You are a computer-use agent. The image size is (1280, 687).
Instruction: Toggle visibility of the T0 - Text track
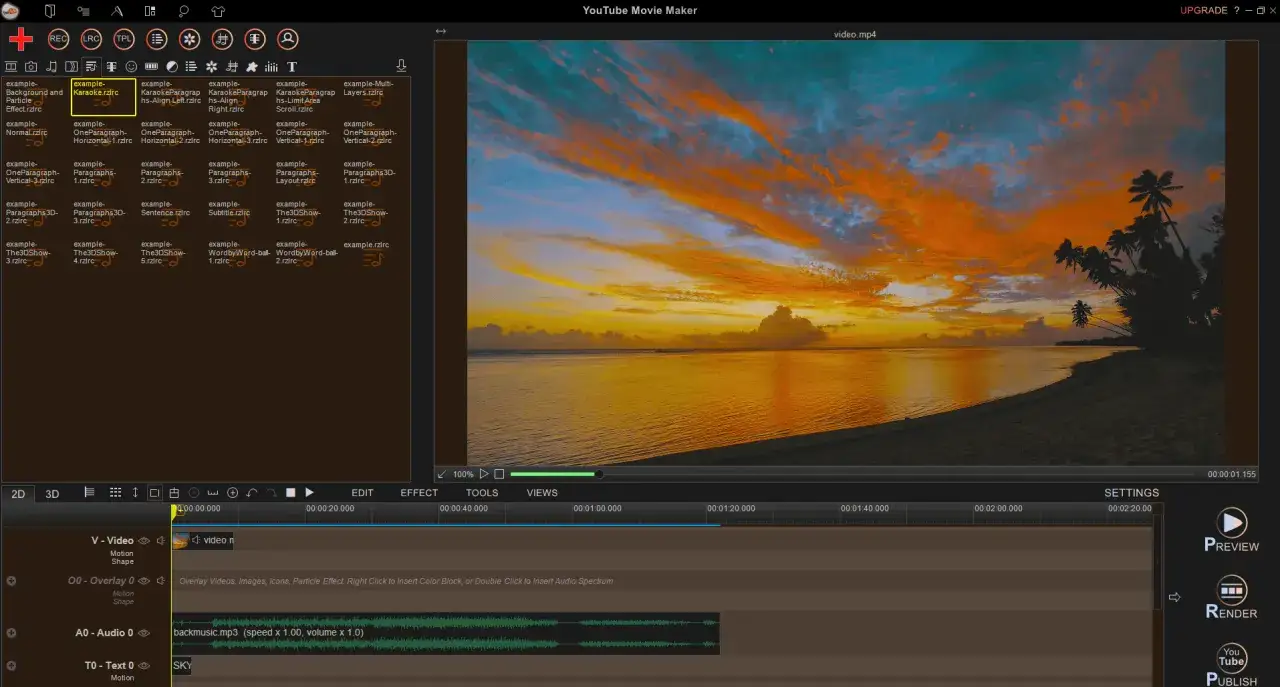(x=145, y=665)
